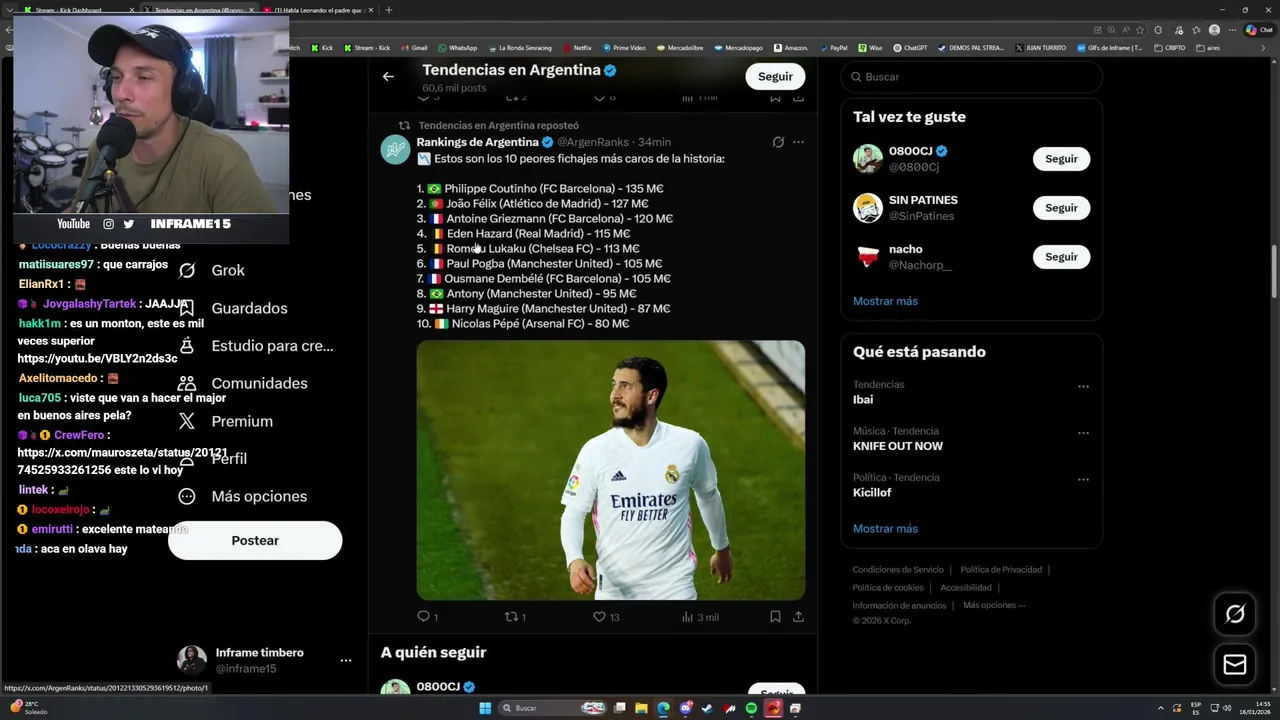
Task: Open the Prime Video bookmark
Action: point(624,48)
